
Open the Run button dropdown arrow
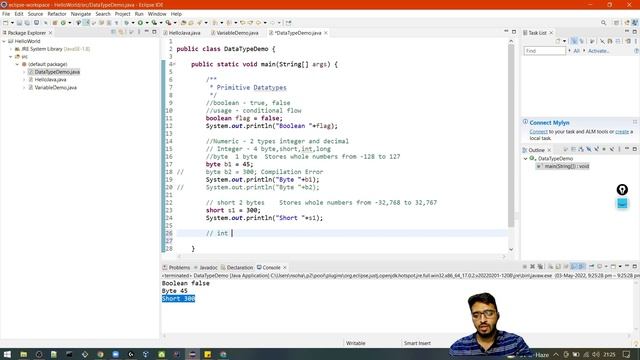[147, 23]
